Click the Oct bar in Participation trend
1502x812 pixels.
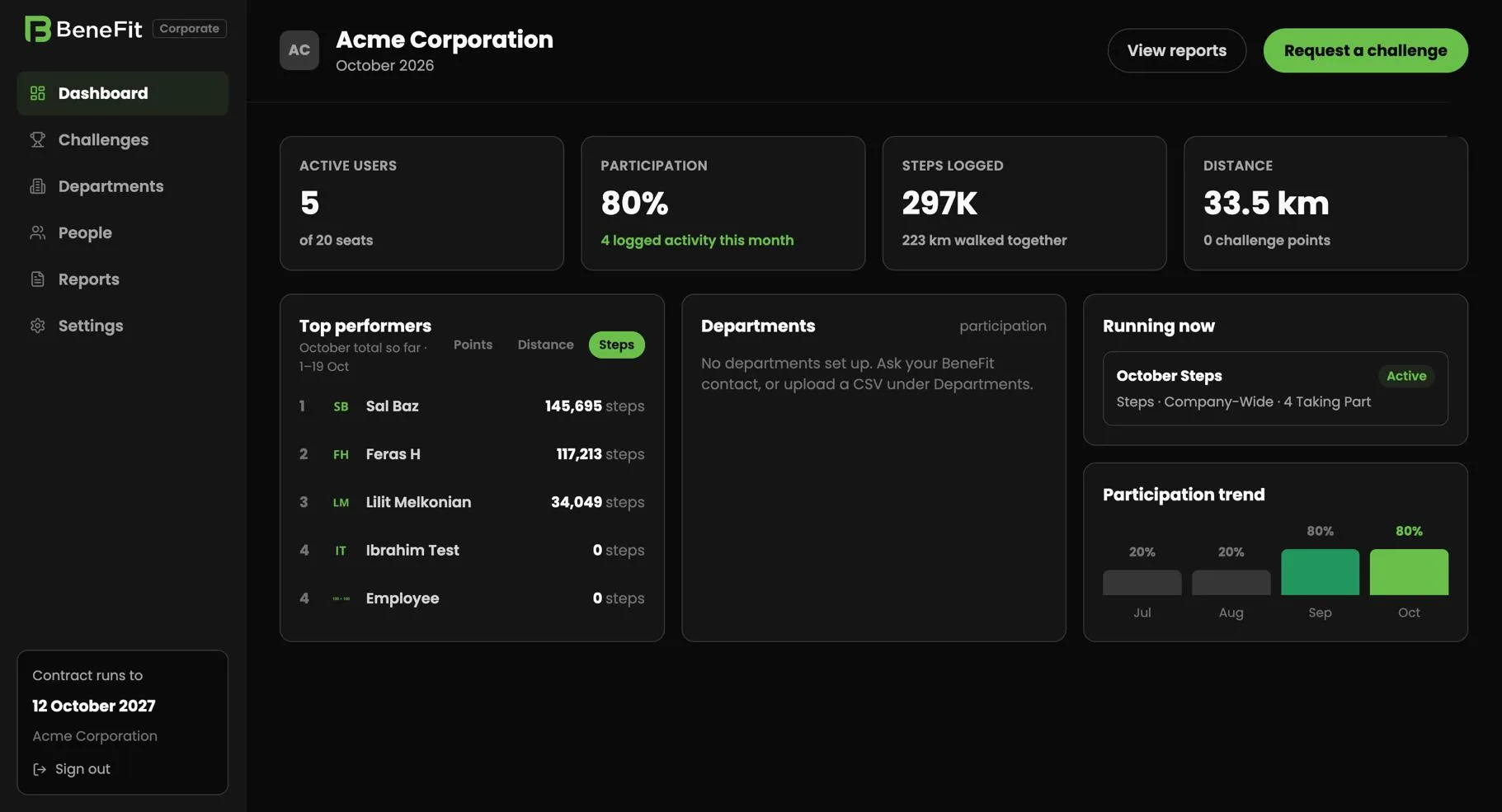click(1409, 572)
